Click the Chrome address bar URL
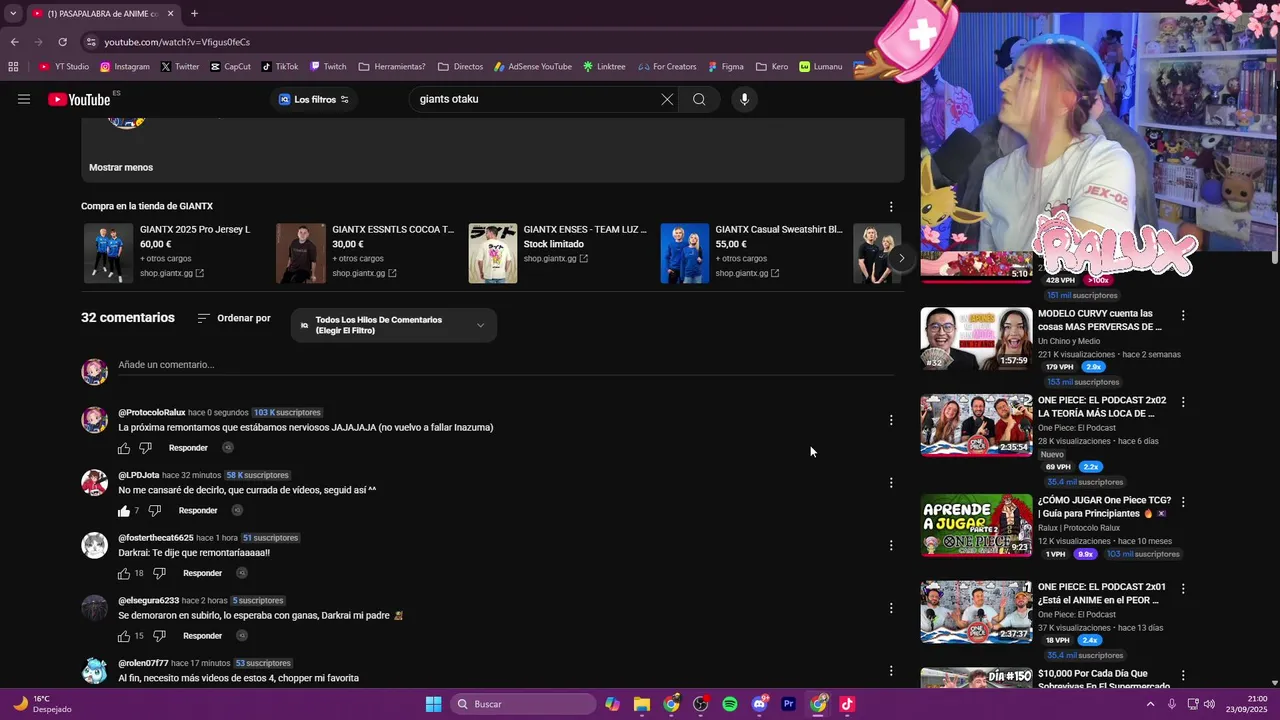The image size is (1280, 720). tap(177, 42)
